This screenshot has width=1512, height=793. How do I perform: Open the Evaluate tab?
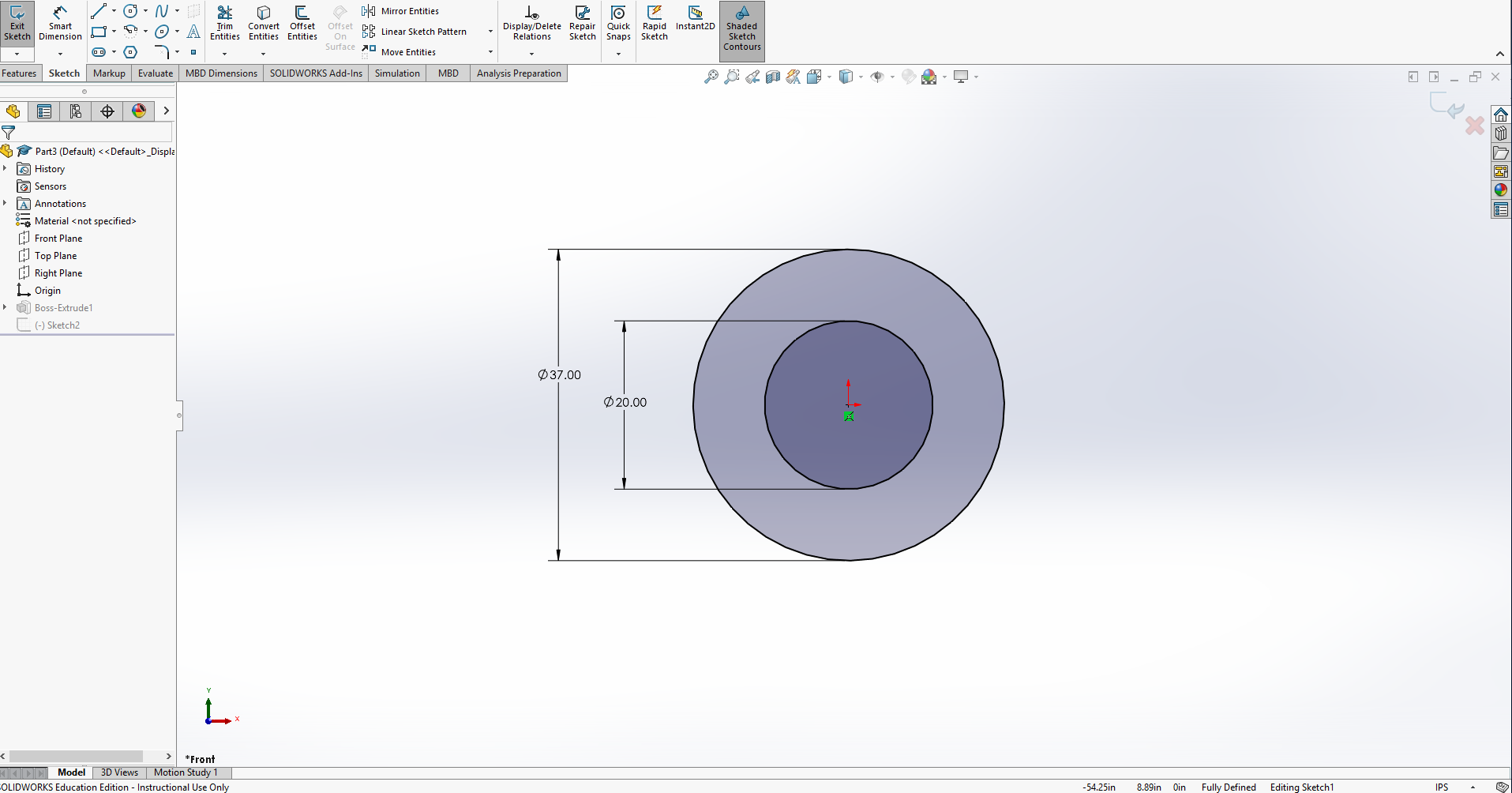[156, 73]
